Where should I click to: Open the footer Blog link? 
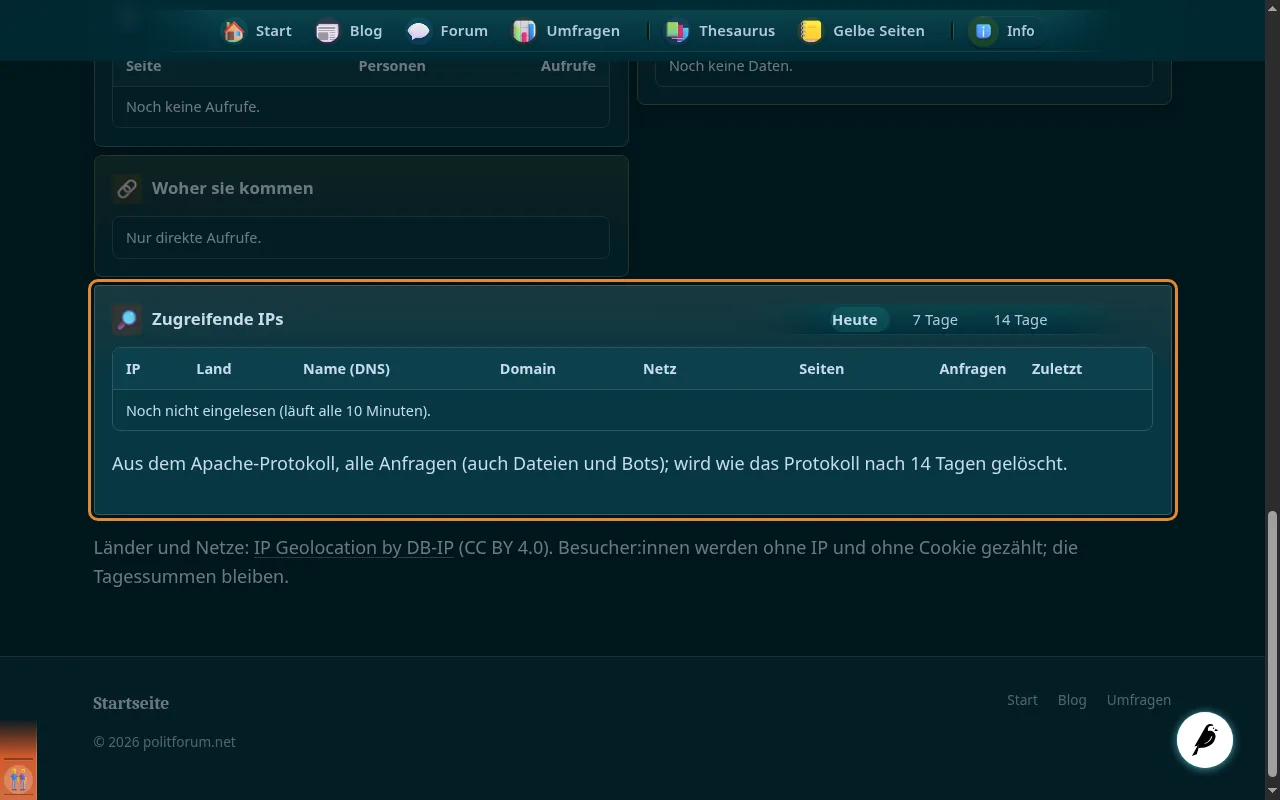pos(1072,700)
